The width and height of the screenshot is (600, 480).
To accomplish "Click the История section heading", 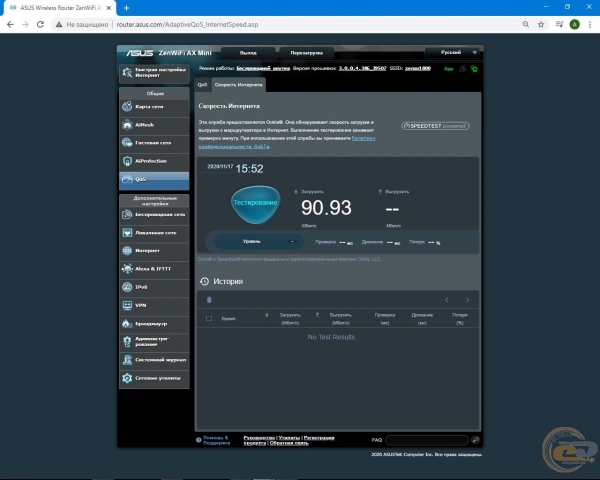I will pyautogui.click(x=228, y=281).
